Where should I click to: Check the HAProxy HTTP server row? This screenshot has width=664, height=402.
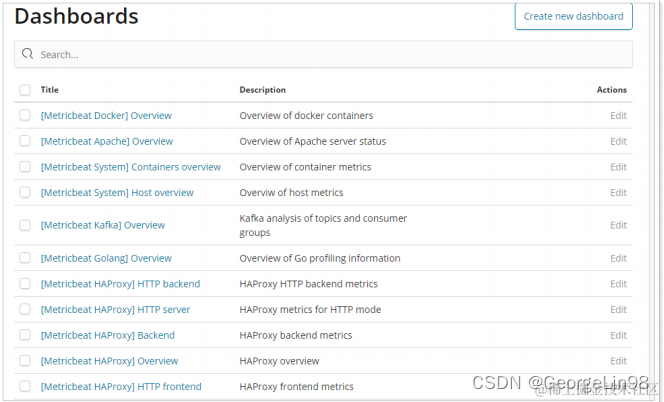(x=25, y=309)
